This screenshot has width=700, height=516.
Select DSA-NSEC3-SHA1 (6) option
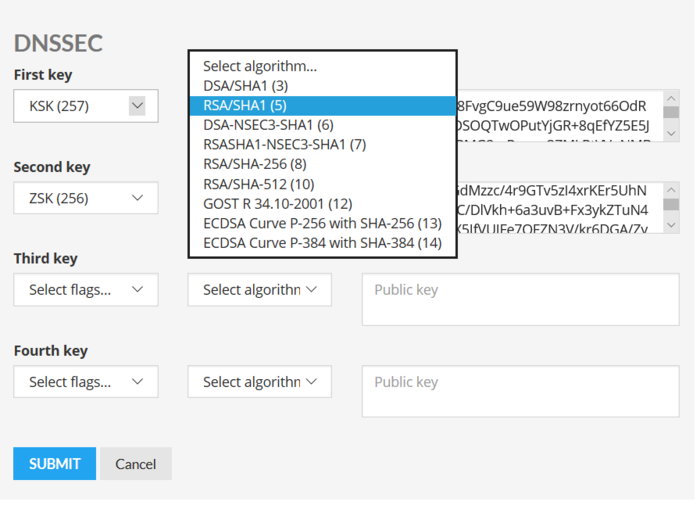[x=322, y=125]
